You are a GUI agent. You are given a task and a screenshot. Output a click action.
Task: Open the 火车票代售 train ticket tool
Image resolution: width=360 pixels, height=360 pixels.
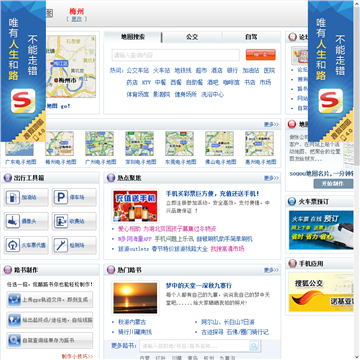26,245
